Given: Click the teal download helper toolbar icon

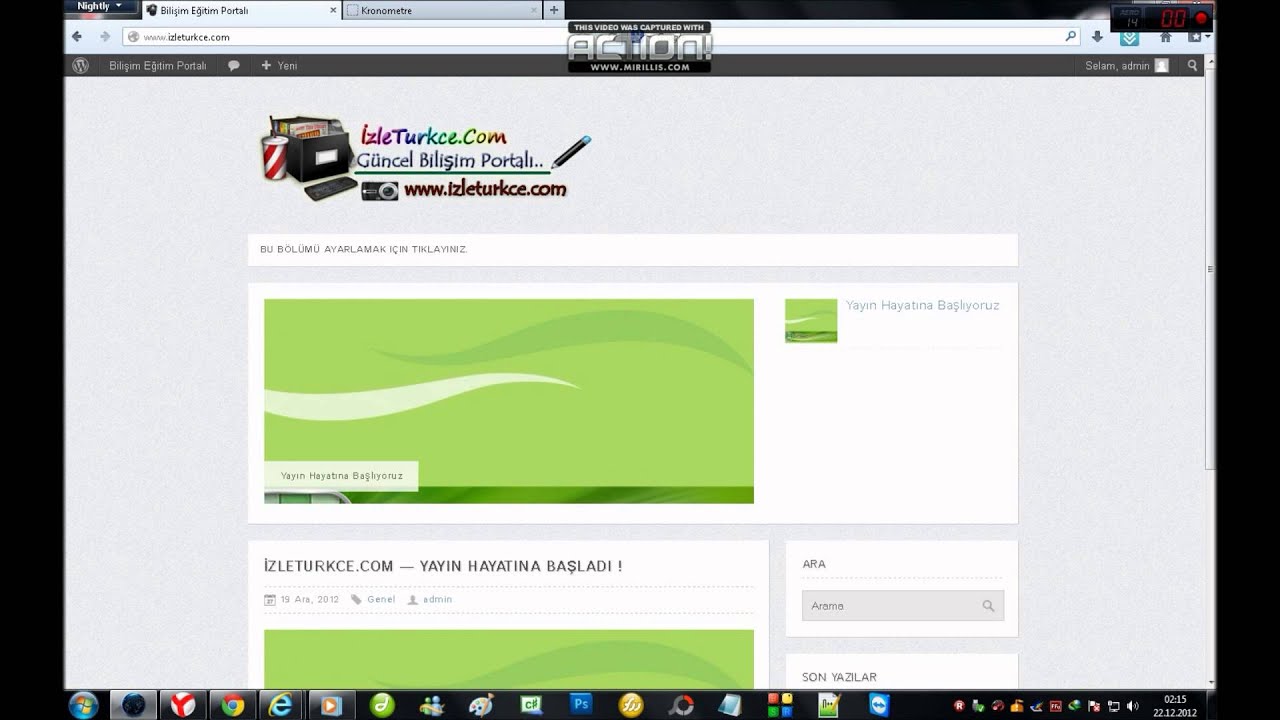Looking at the screenshot, I should pos(1129,38).
